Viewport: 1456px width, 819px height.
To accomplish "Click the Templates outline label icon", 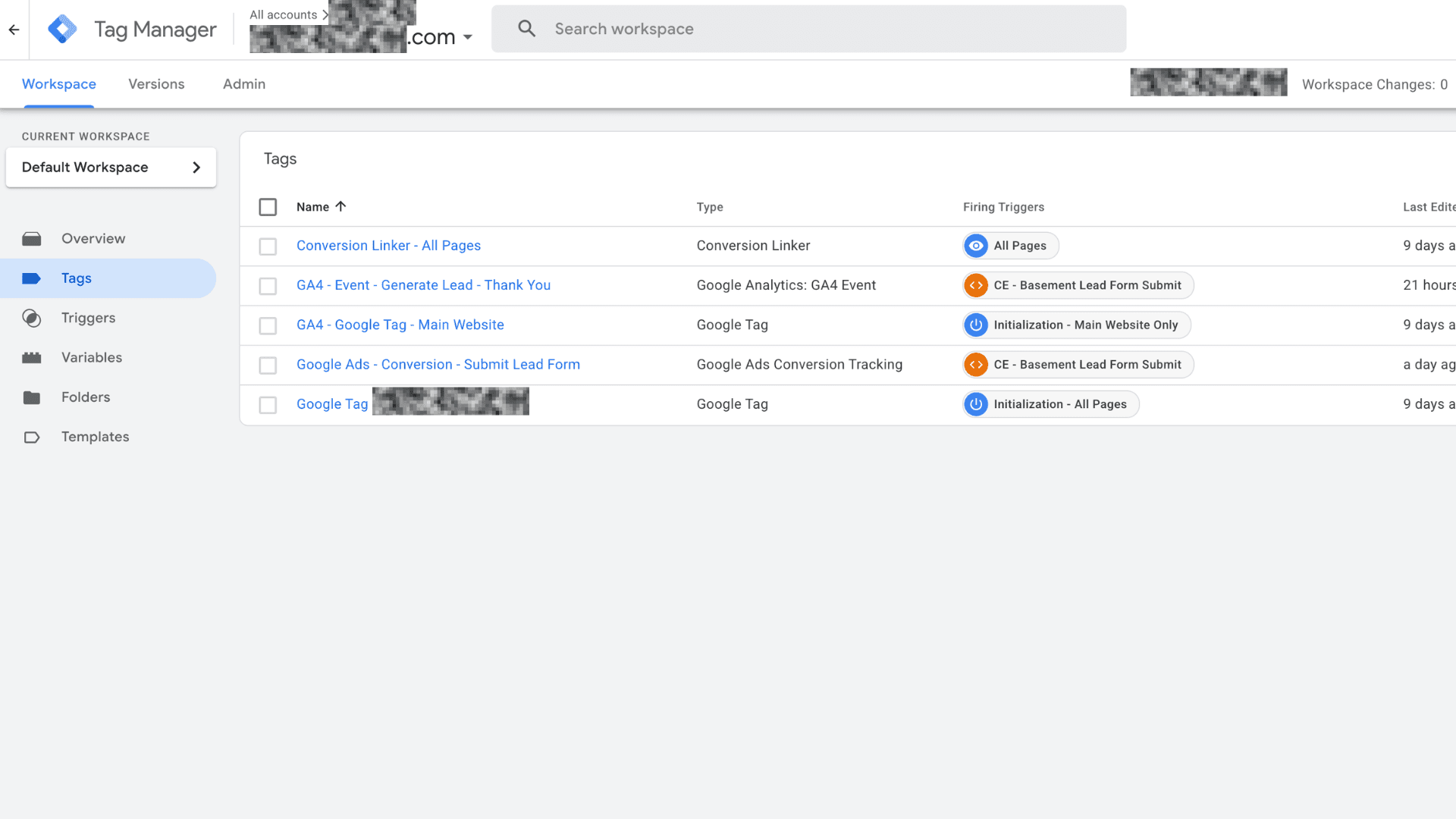I will click(x=32, y=437).
